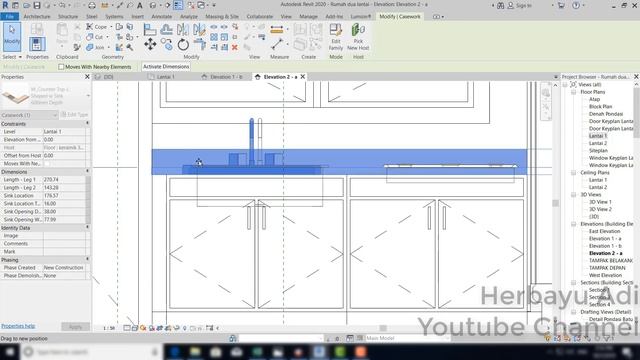Click the view scale 1:50 control
Viewport: 640px width, 360px height.
click(109, 328)
